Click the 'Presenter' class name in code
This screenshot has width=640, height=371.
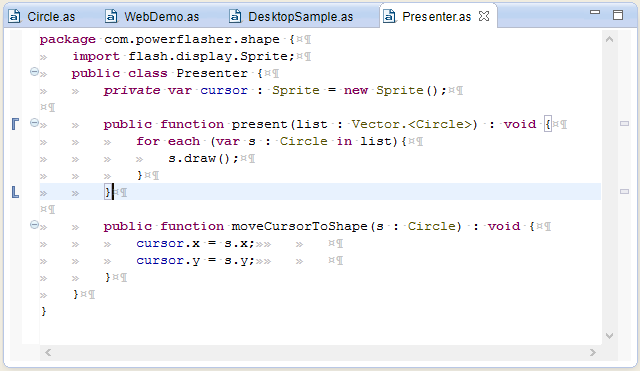tap(212, 73)
